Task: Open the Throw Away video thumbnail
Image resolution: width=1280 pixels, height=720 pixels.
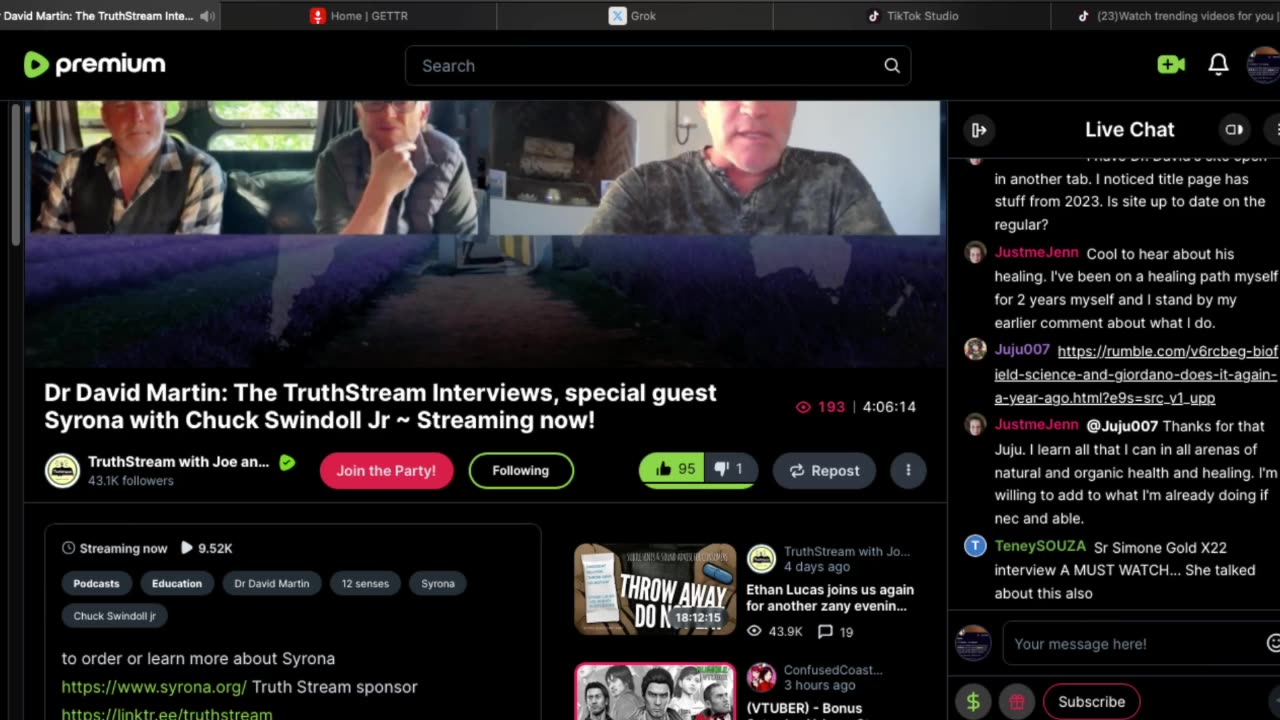Action: point(655,589)
